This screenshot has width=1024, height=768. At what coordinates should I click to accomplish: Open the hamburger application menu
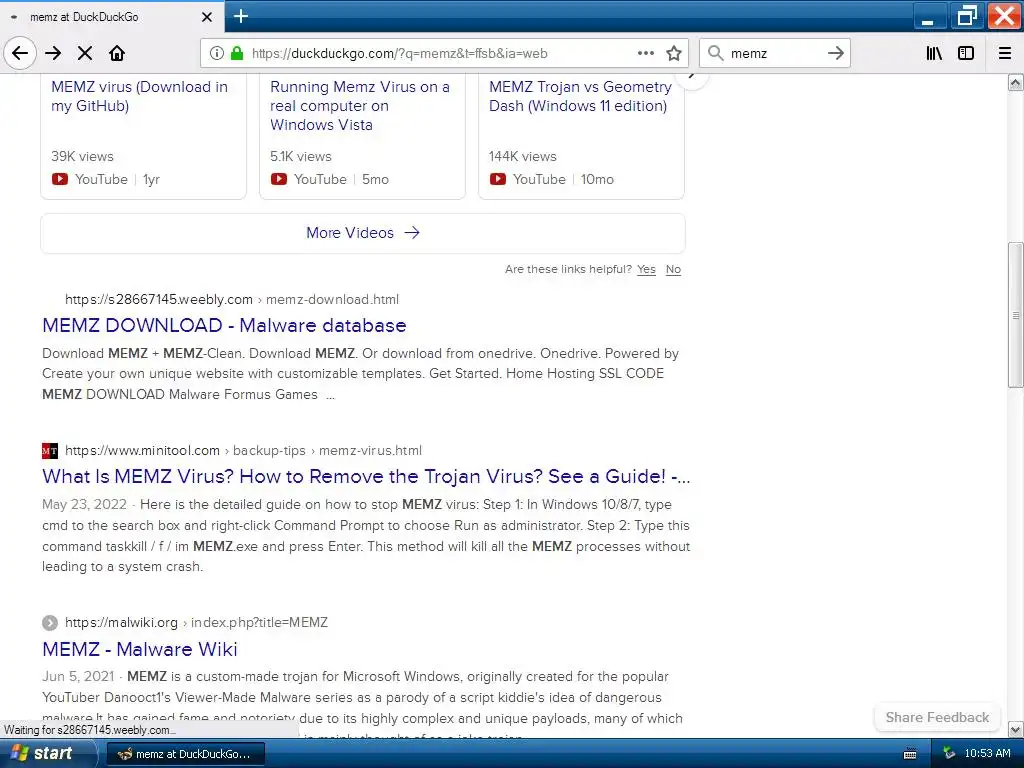pos(1005,53)
